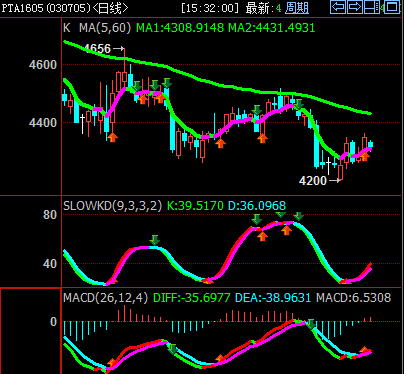Click the D:36.0968 value readout
The image size is (404, 374).
click(x=257, y=206)
